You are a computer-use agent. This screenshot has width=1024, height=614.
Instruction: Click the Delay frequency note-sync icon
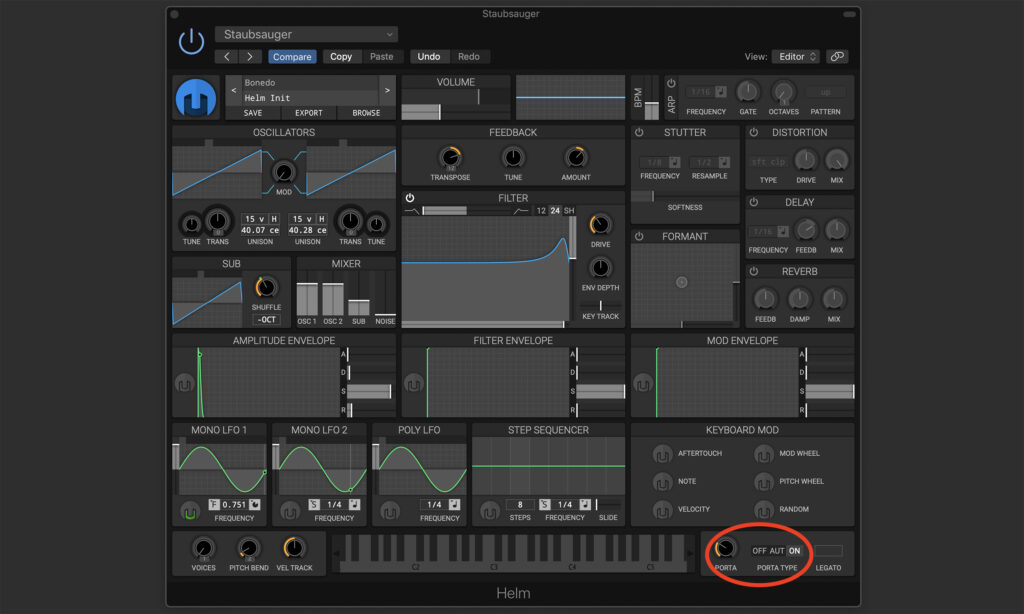782,231
